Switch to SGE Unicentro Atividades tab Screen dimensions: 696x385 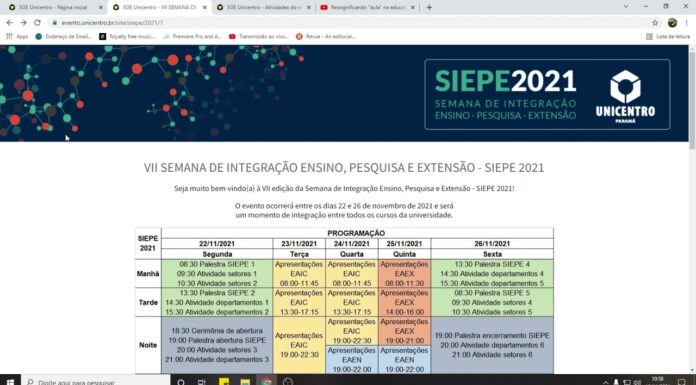point(263,8)
